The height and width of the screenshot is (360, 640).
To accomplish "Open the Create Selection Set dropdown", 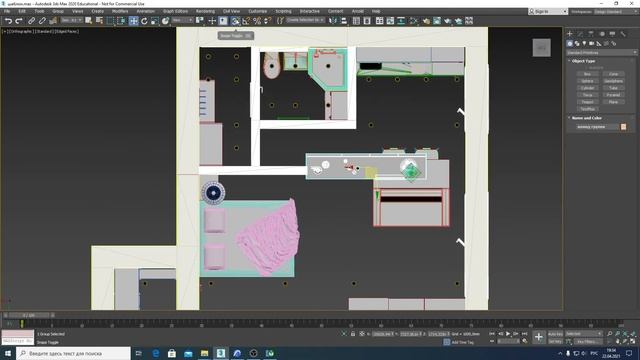I will pyautogui.click(x=305, y=20).
